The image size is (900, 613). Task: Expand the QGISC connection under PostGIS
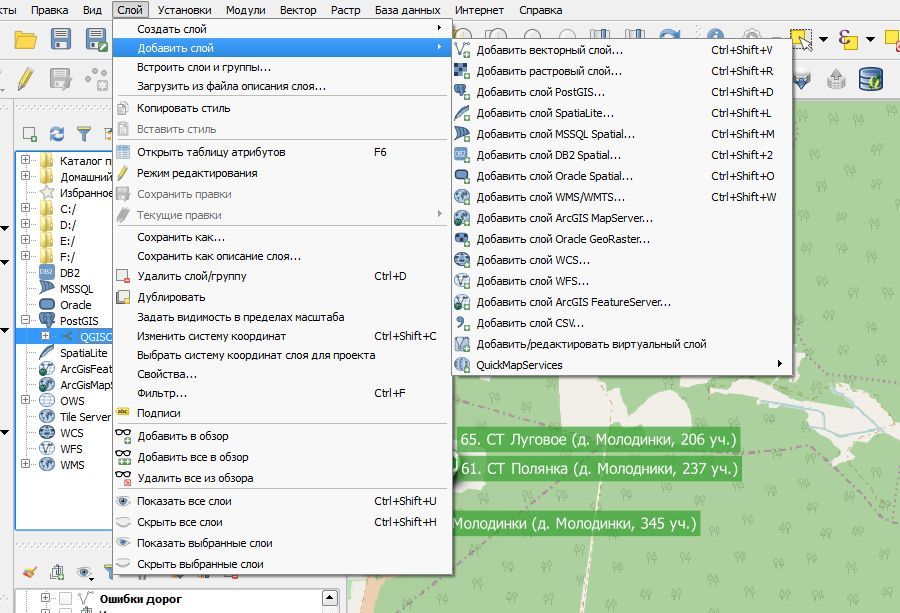coord(45,335)
